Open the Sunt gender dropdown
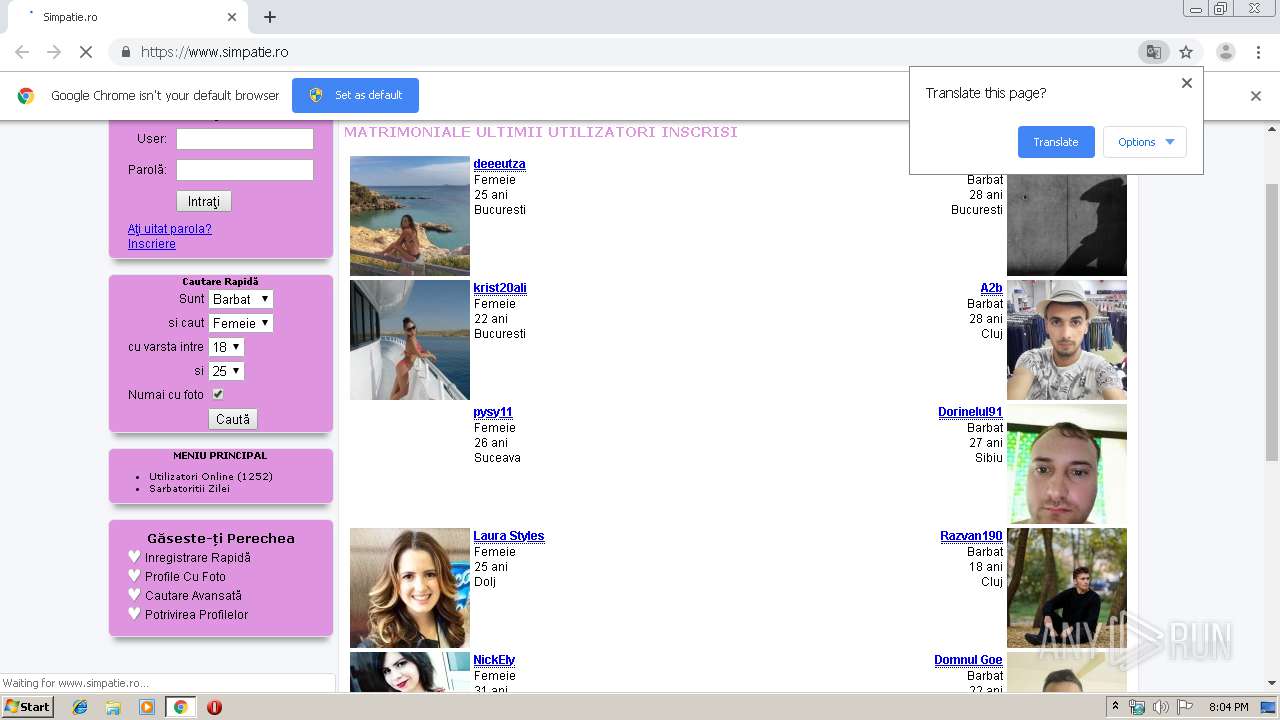This screenshot has width=1280, height=720. tap(241, 299)
